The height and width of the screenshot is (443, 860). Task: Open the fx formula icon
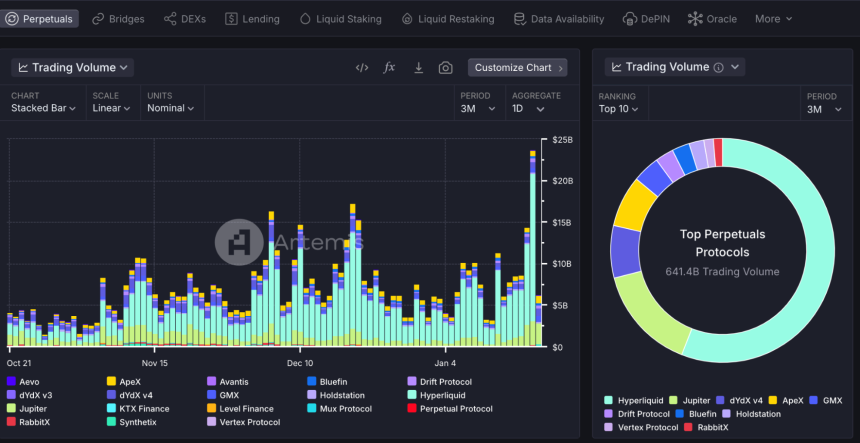(x=389, y=67)
